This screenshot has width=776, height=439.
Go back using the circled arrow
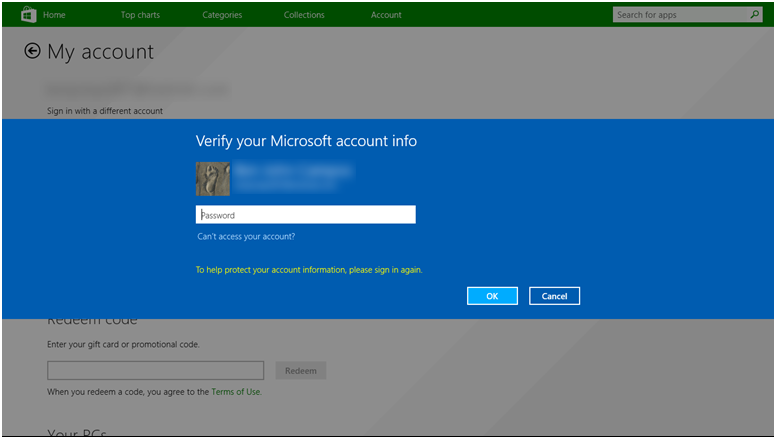pyautogui.click(x=32, y=51)
